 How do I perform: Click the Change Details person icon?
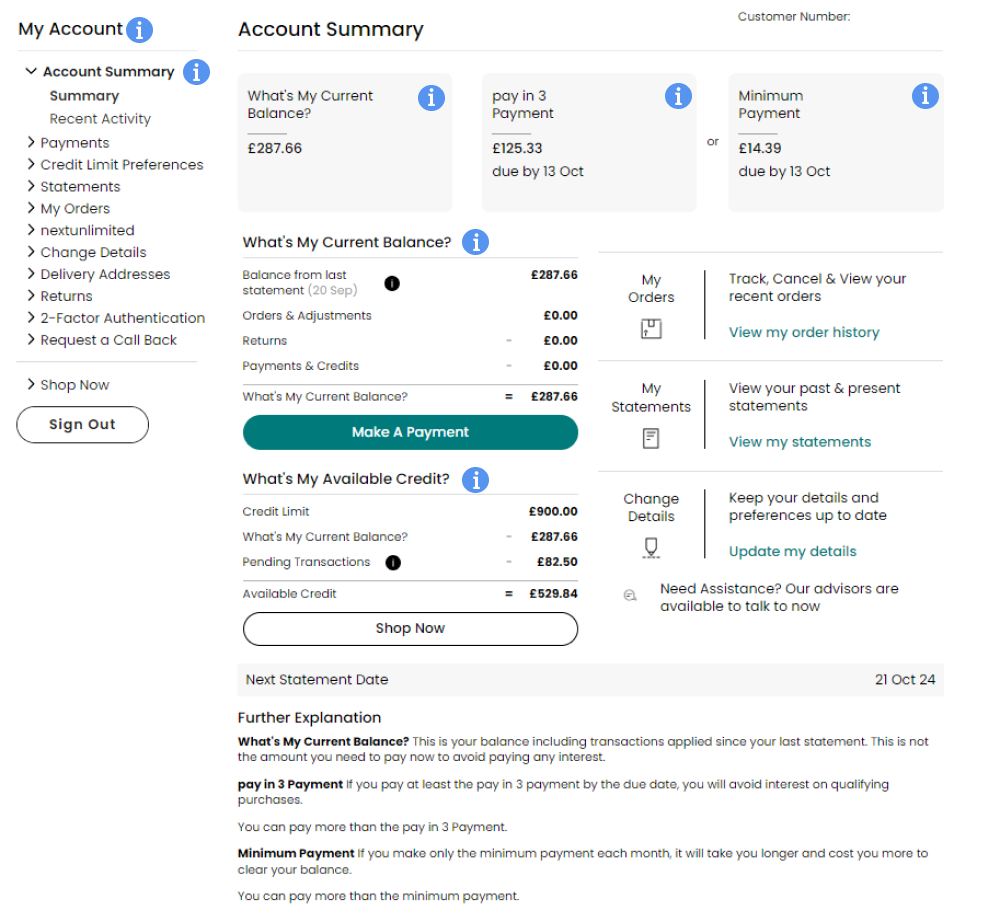(x=650, y=546)
